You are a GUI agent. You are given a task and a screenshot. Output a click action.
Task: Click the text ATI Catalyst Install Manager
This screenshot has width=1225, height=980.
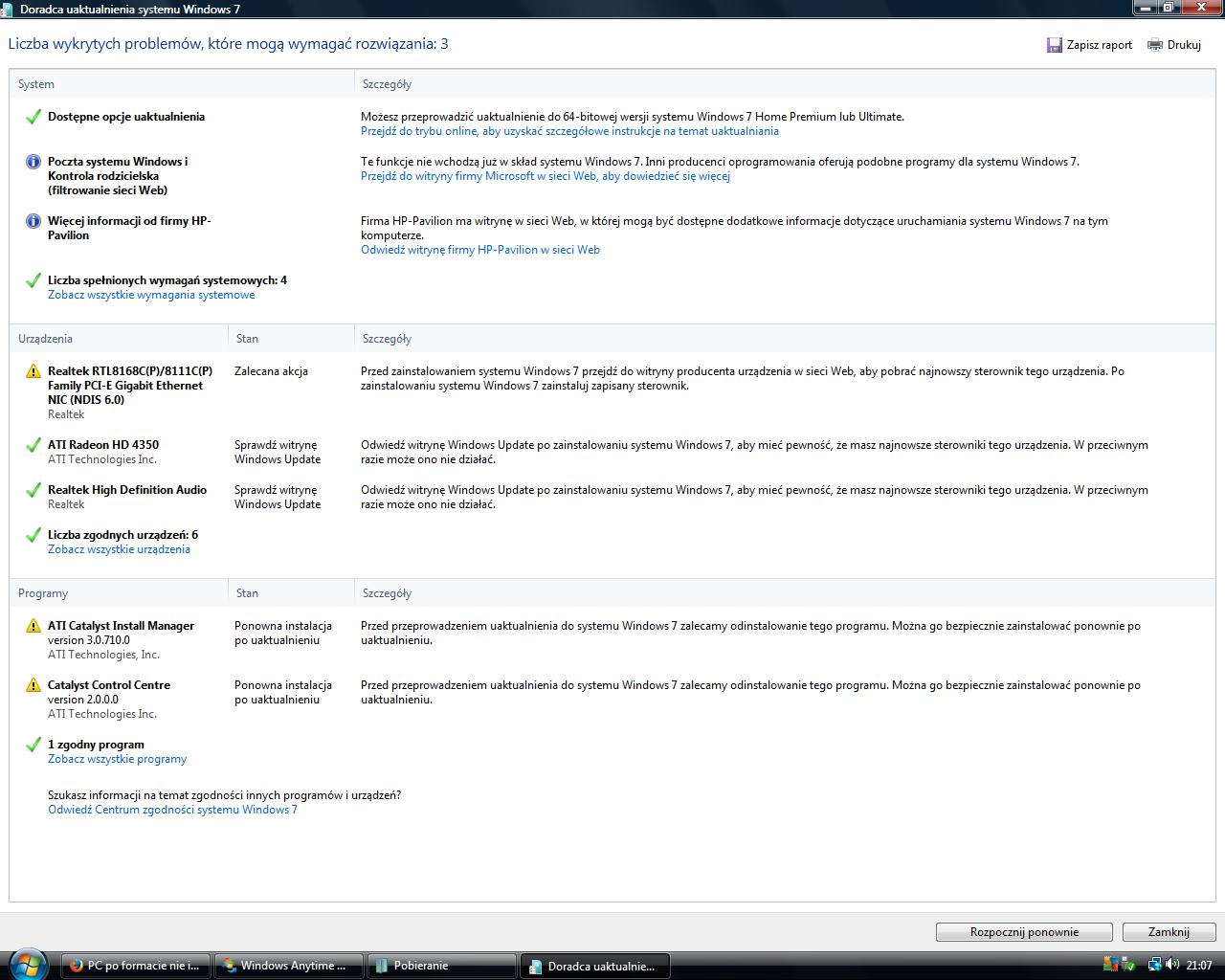pos(121,626)
